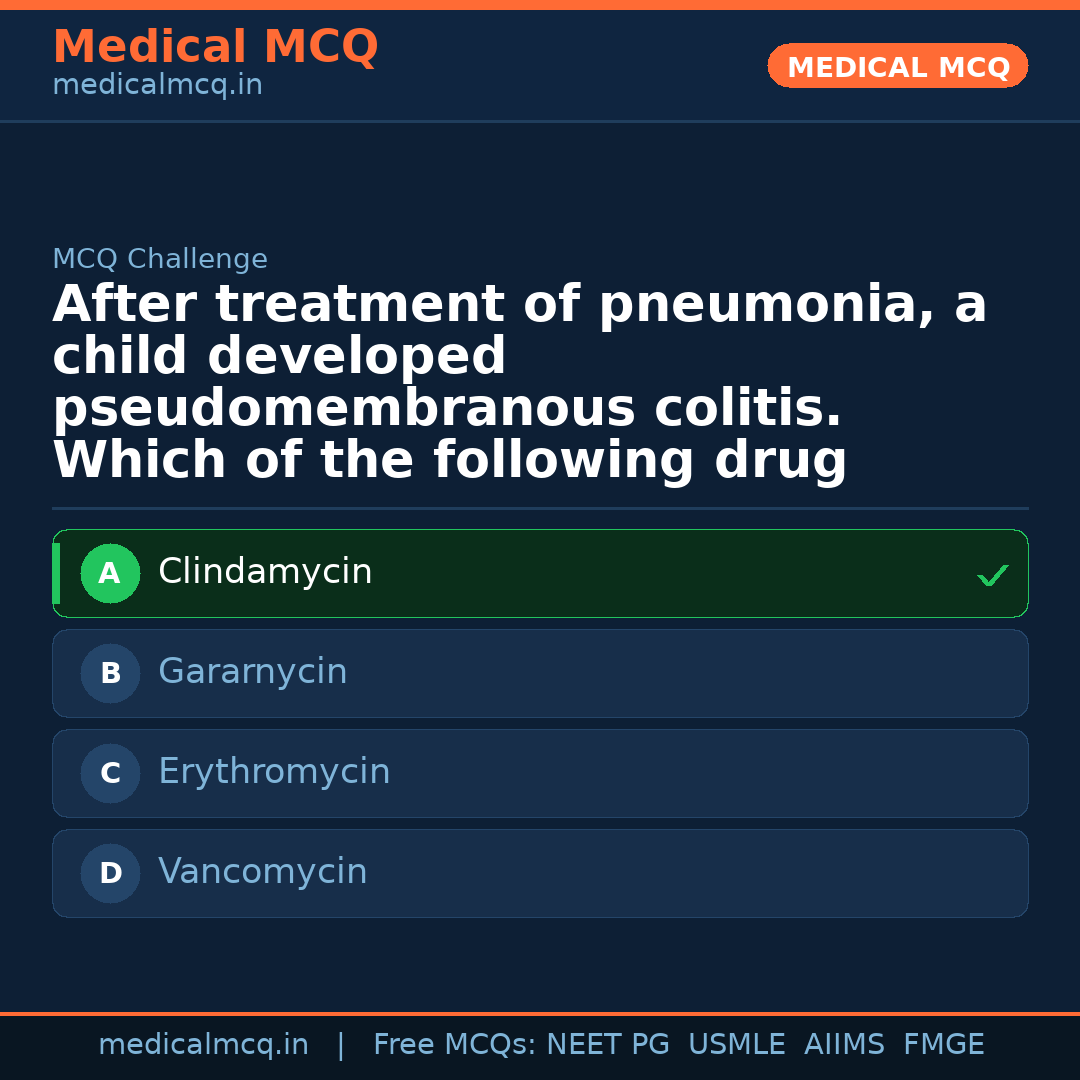This screenshot has height=1080, width=1080.
Task: Select the Clindamycin answer option
Action: 540,574
